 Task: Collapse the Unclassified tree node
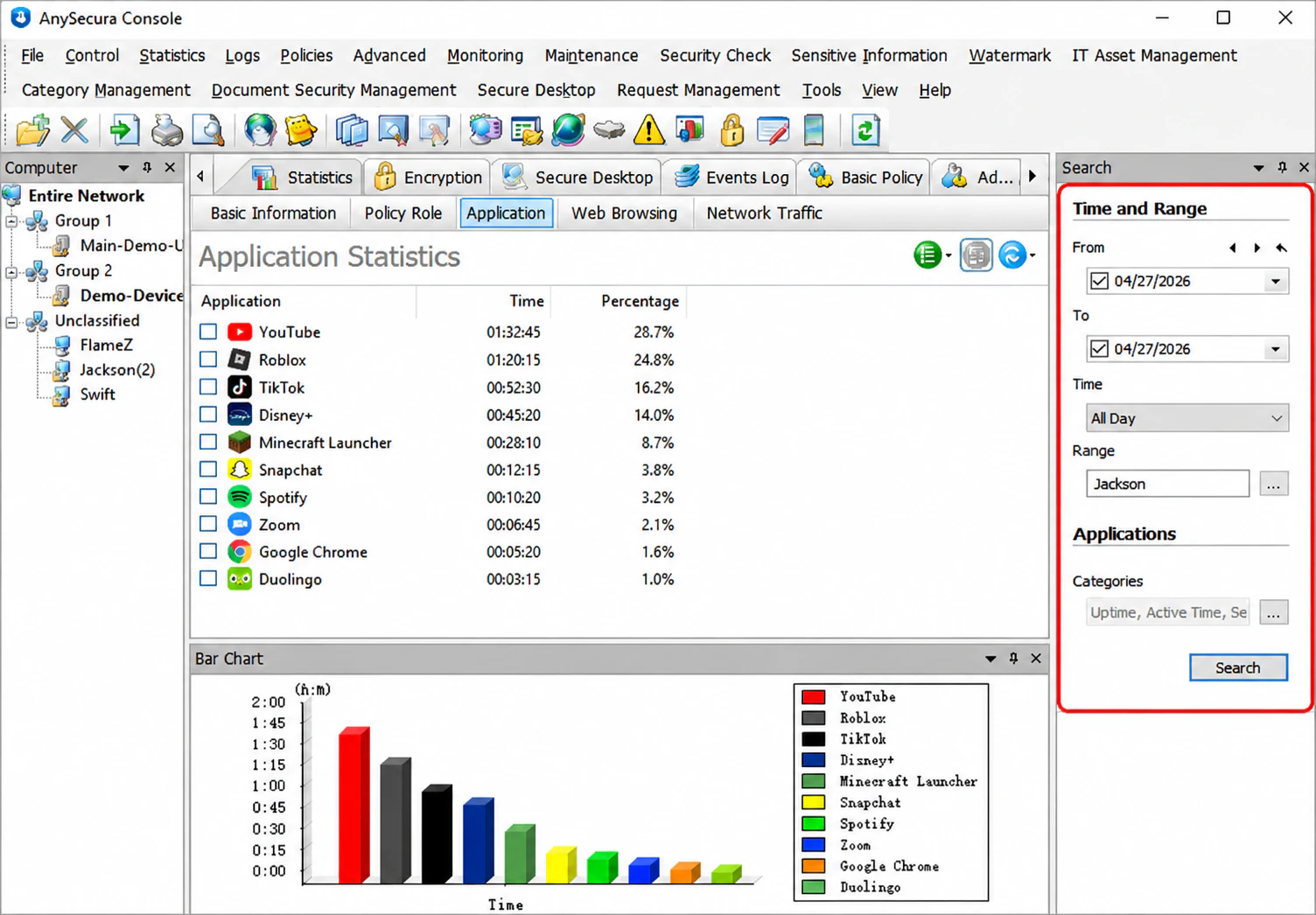click(x=11, y=321)
